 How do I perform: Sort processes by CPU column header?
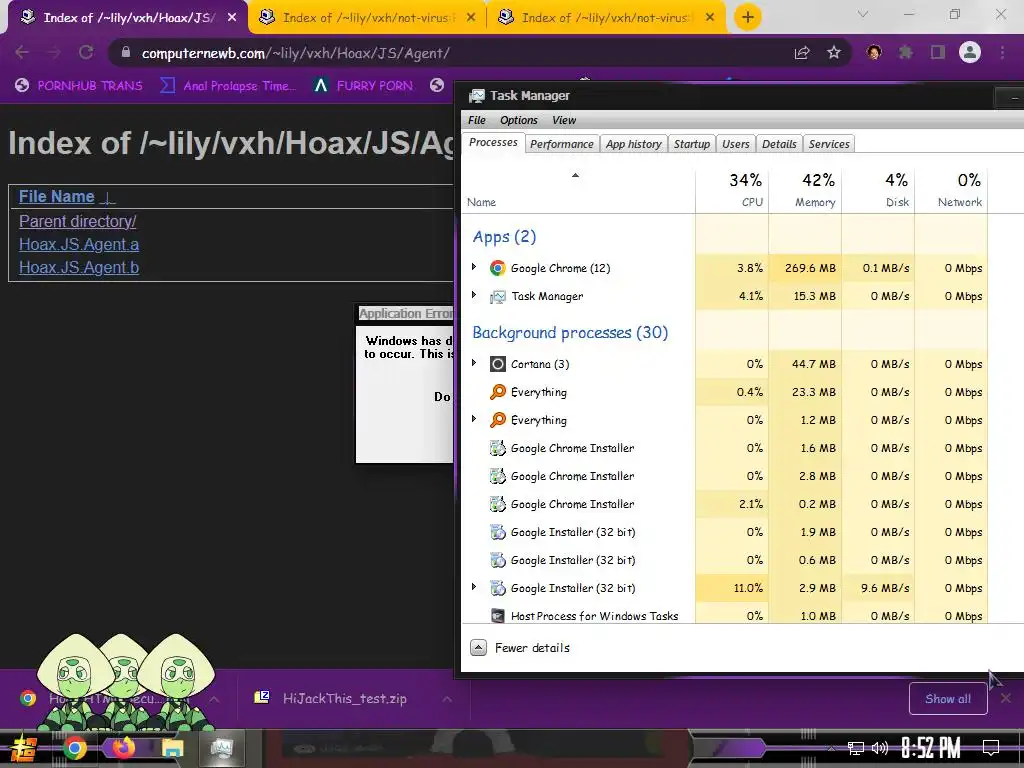coord(732,190)
